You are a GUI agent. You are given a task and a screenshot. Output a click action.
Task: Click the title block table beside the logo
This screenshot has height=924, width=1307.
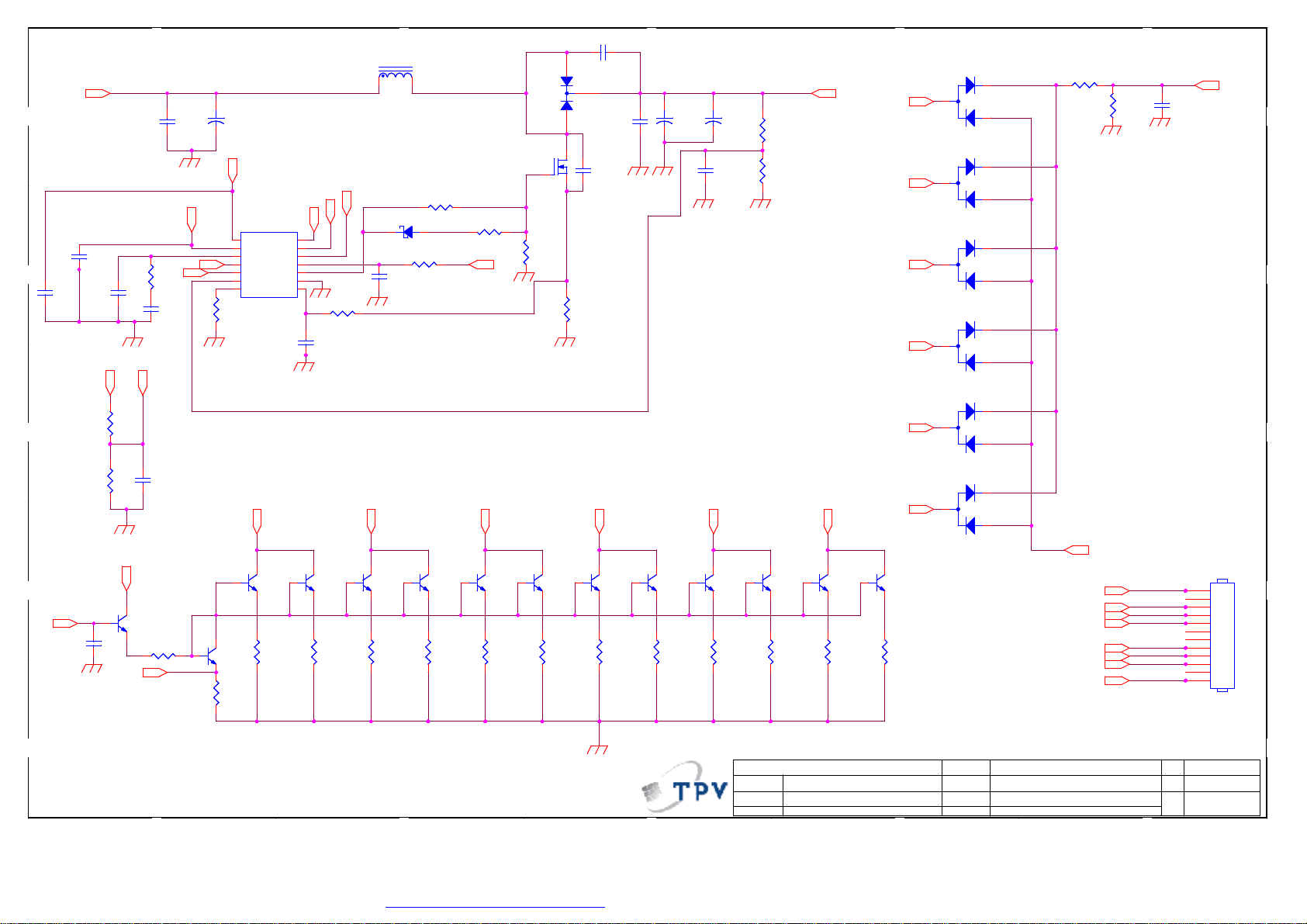click(996, 787)
